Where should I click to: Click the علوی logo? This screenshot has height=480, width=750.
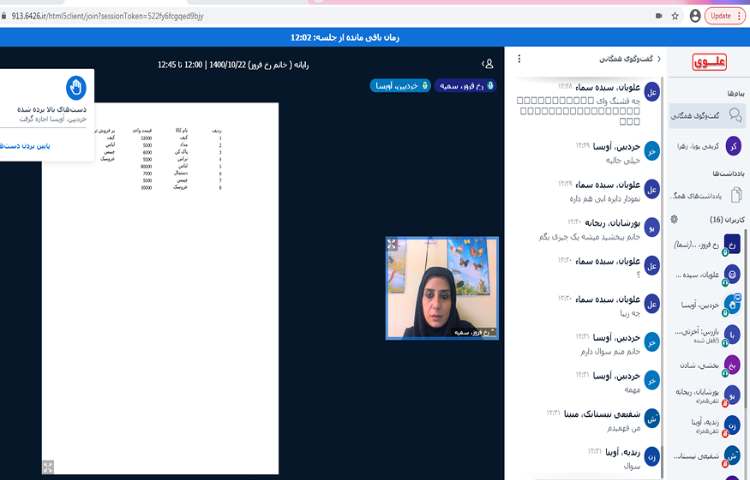[x=709, y=62]
